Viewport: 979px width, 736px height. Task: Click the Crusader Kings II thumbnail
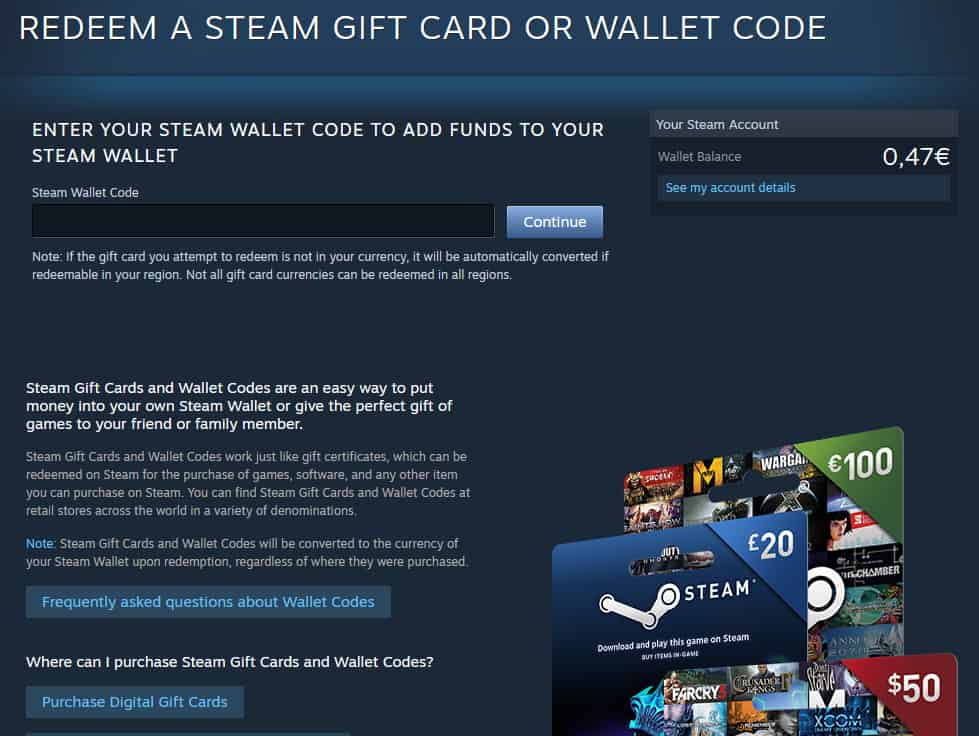coord(760,684)
